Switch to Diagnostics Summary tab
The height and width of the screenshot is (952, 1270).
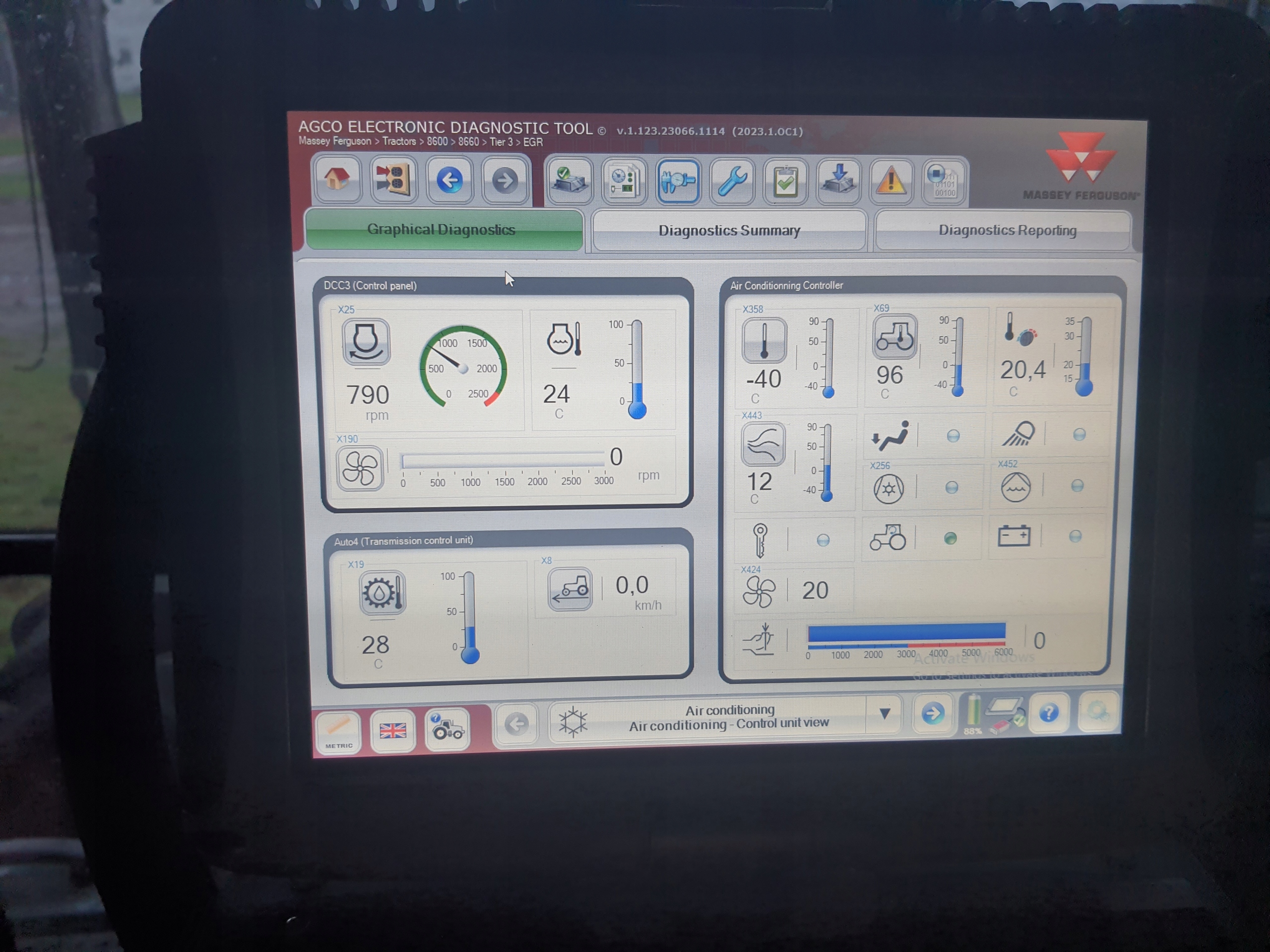[729, 231]
